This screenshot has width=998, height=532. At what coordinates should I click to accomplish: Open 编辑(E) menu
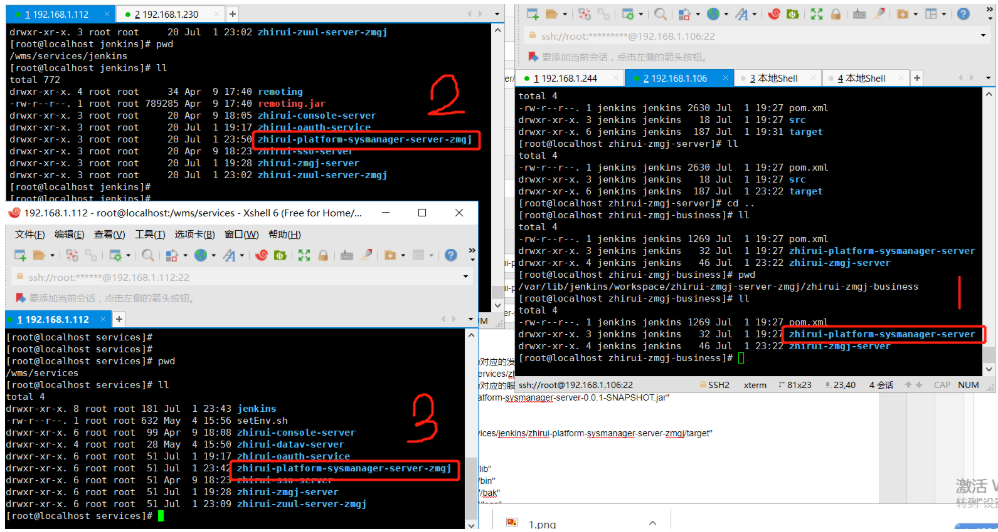click(70, 234)
